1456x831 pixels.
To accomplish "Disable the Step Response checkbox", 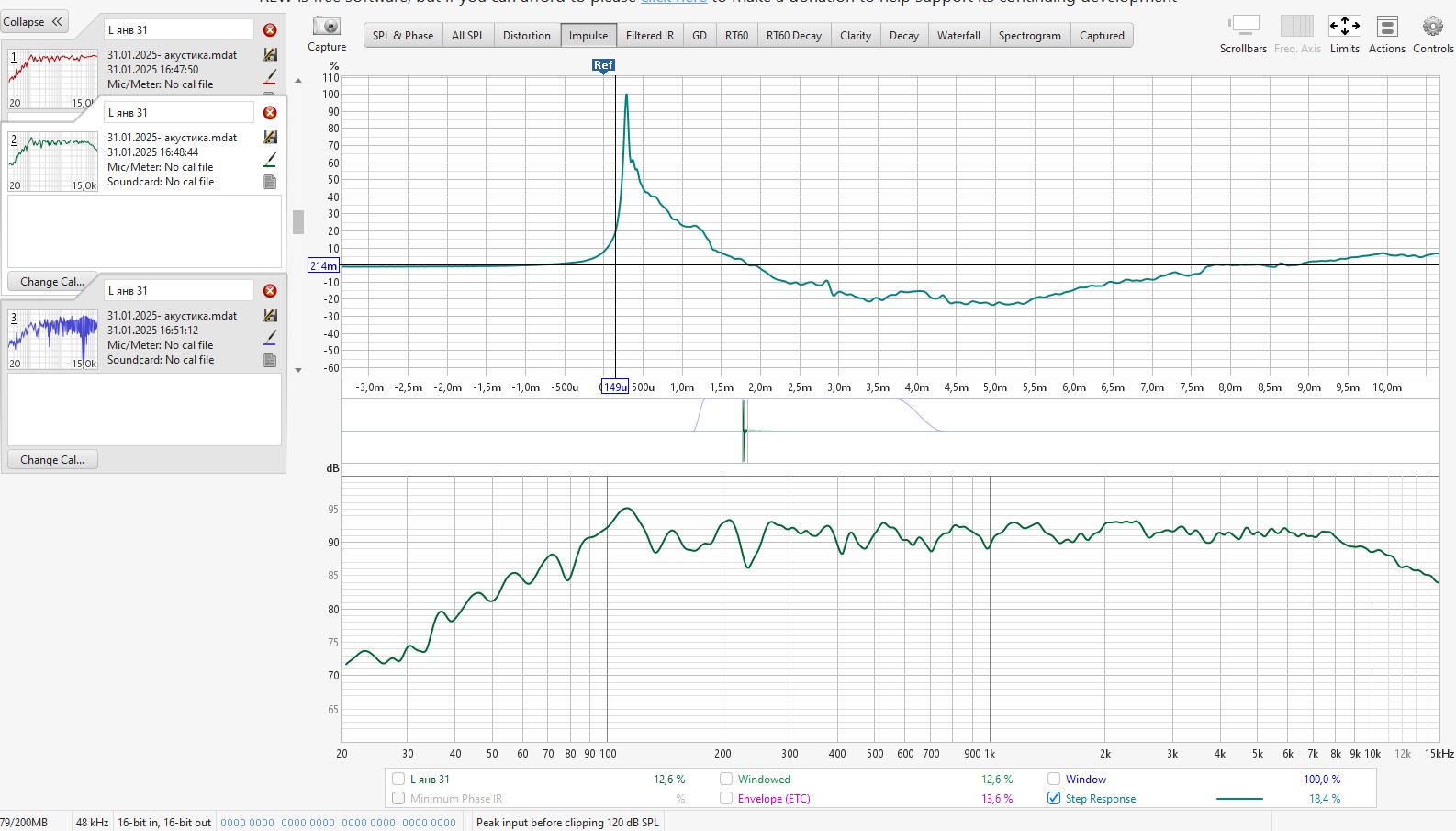I will 1054,799.
